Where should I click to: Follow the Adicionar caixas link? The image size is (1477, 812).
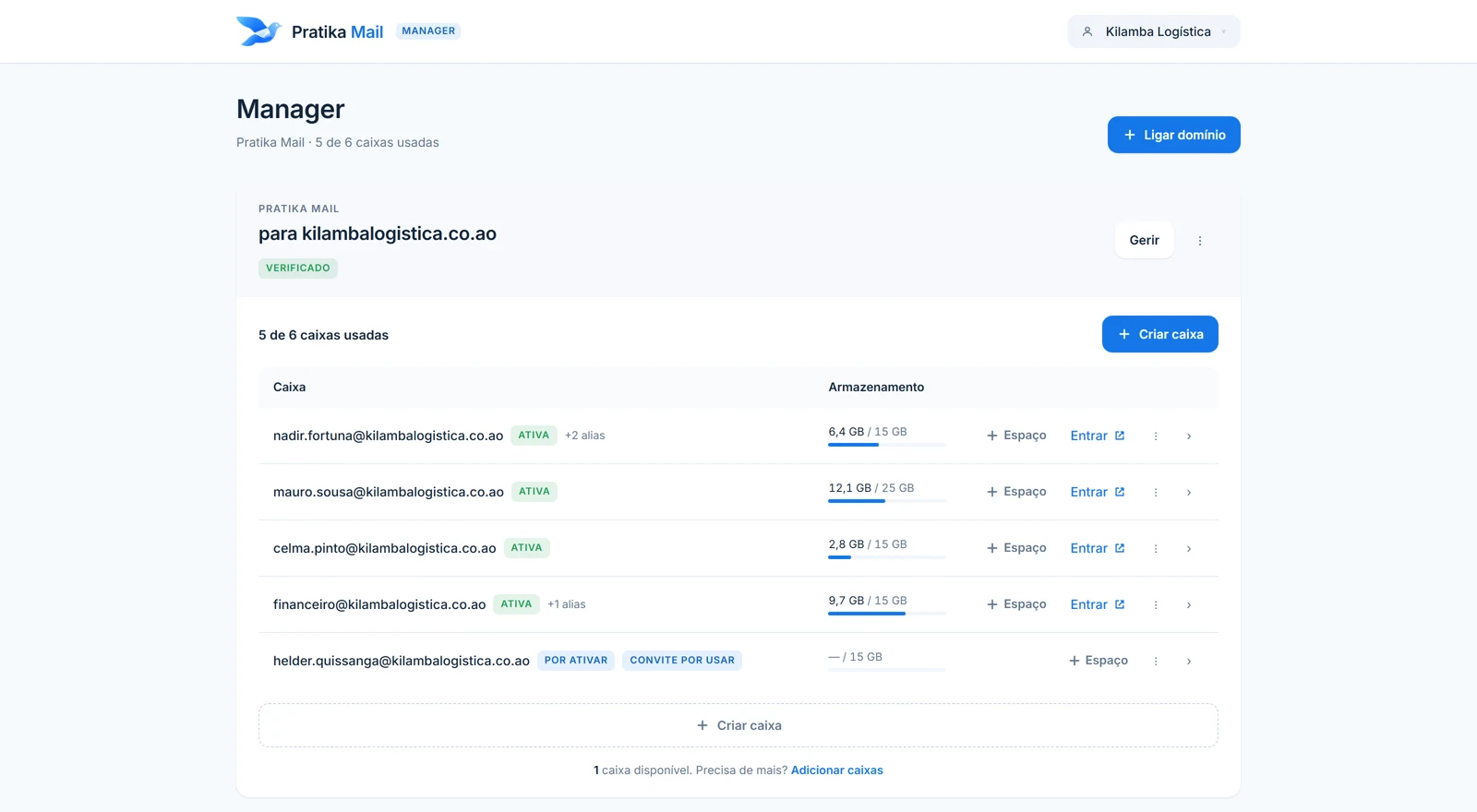click(836, 770)
